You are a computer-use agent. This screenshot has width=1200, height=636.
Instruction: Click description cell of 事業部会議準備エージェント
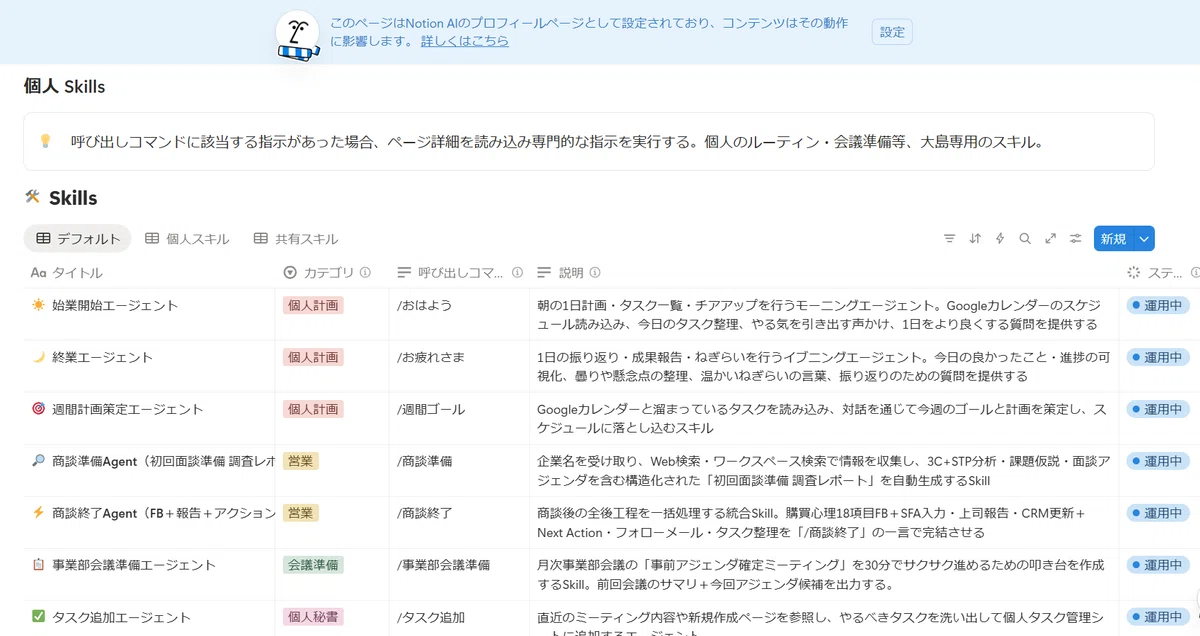[824, 574]
